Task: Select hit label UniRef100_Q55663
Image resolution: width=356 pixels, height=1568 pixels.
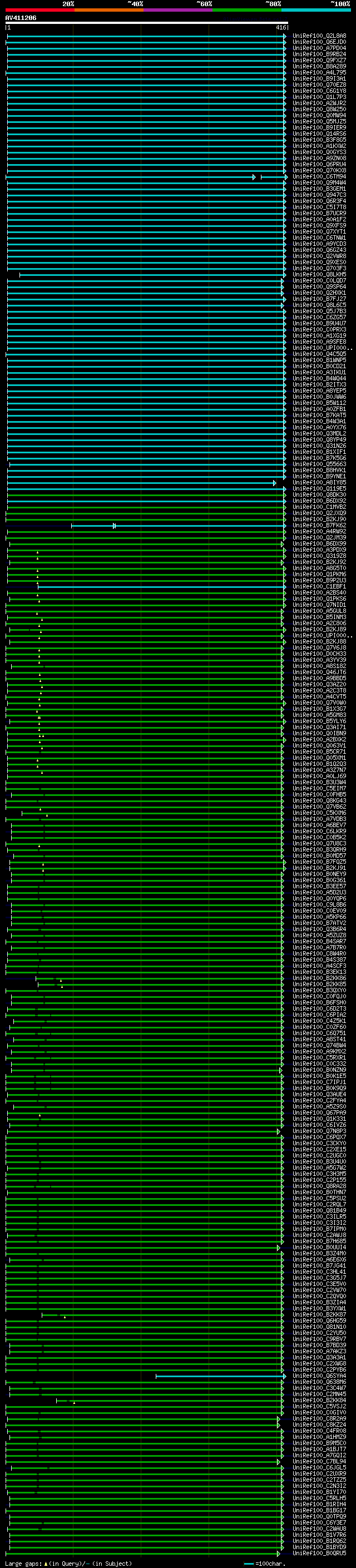Action: tap(319, 464)
